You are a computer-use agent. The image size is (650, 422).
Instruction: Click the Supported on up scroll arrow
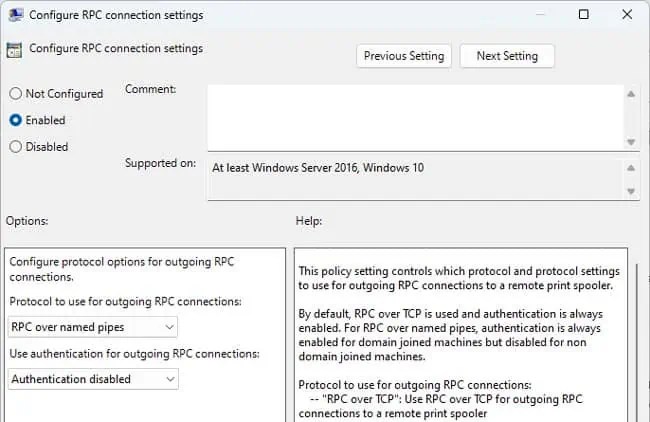[631, 168]
